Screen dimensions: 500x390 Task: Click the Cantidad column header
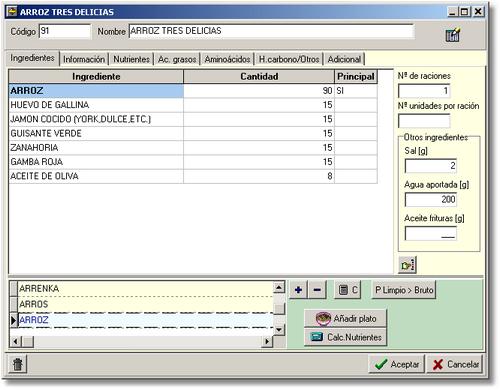pos(259,76)
